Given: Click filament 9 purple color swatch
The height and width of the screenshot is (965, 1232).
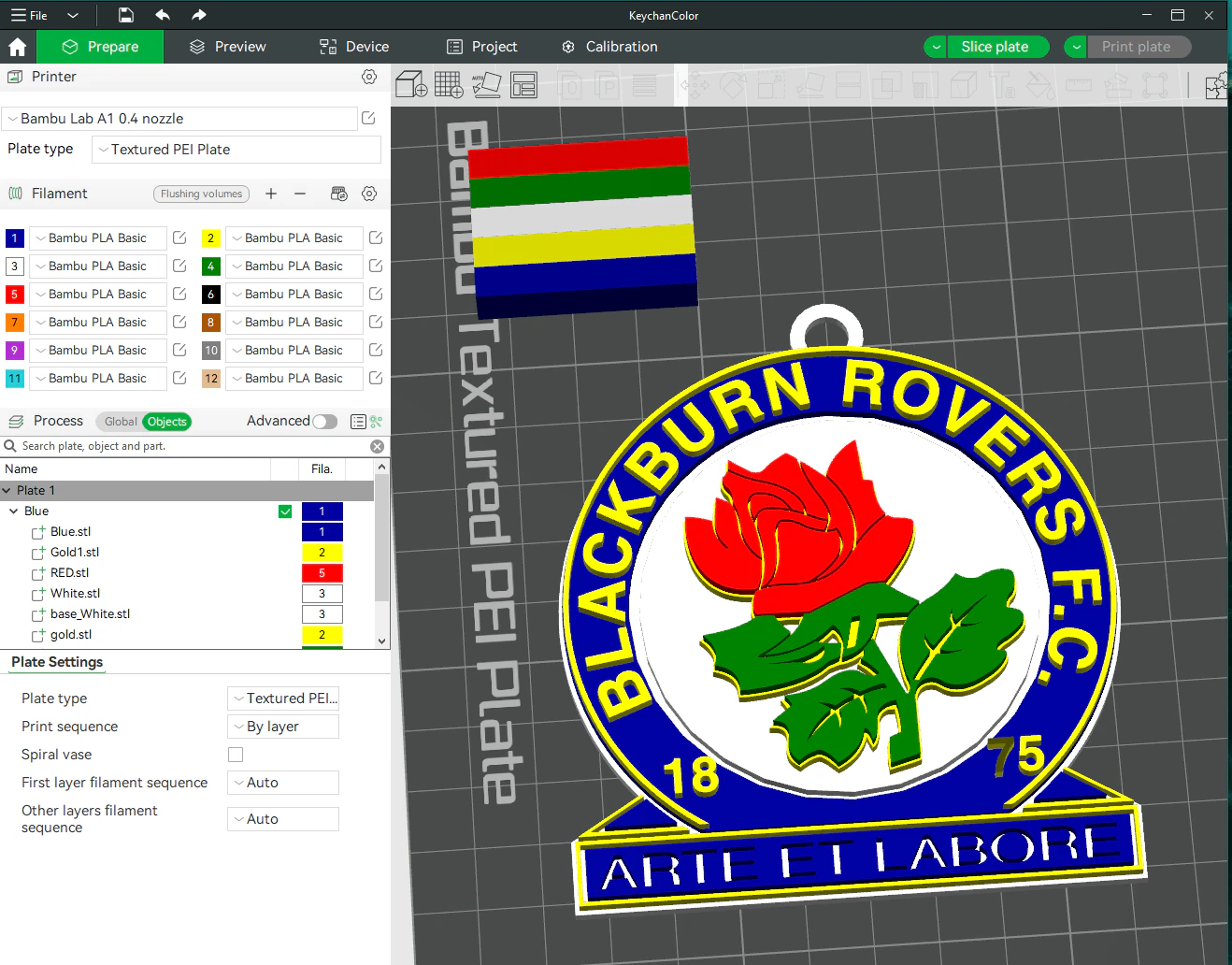Looking at the screenshot, I should 15,351.
